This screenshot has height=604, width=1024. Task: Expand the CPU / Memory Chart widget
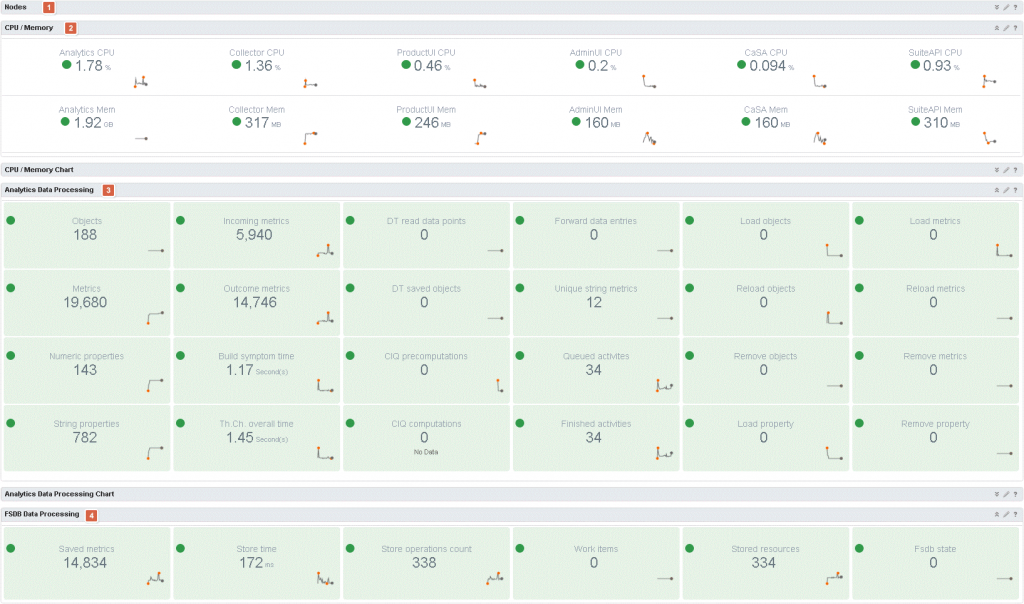tap(996, 170)
